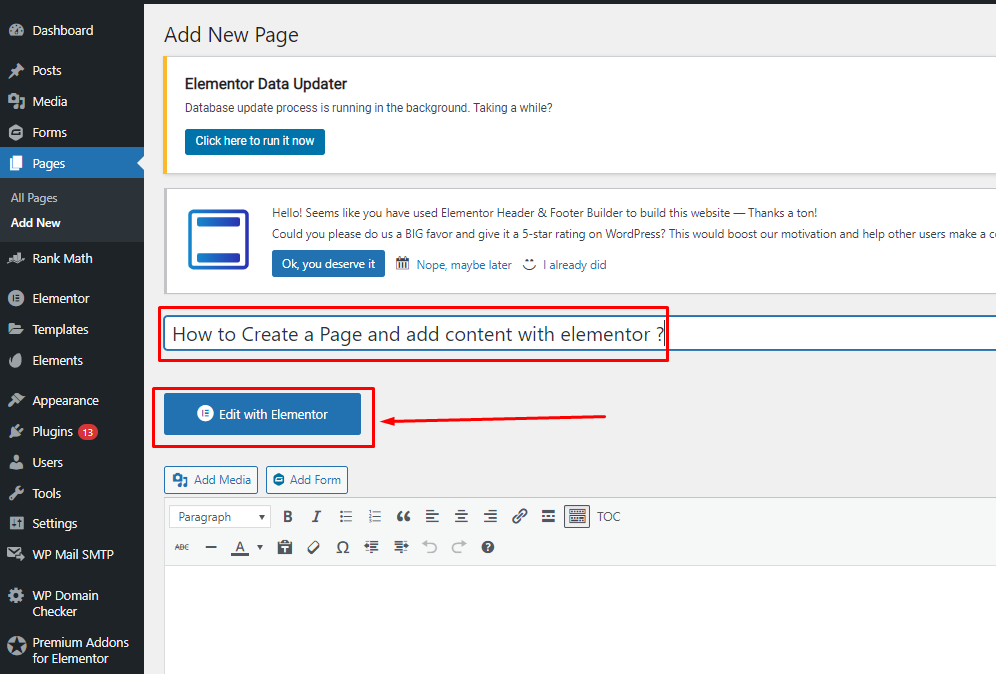Open the Elements menu
The width and height of the screenshot is (996, 674).
pyautogui.click(x=72, y=361)
